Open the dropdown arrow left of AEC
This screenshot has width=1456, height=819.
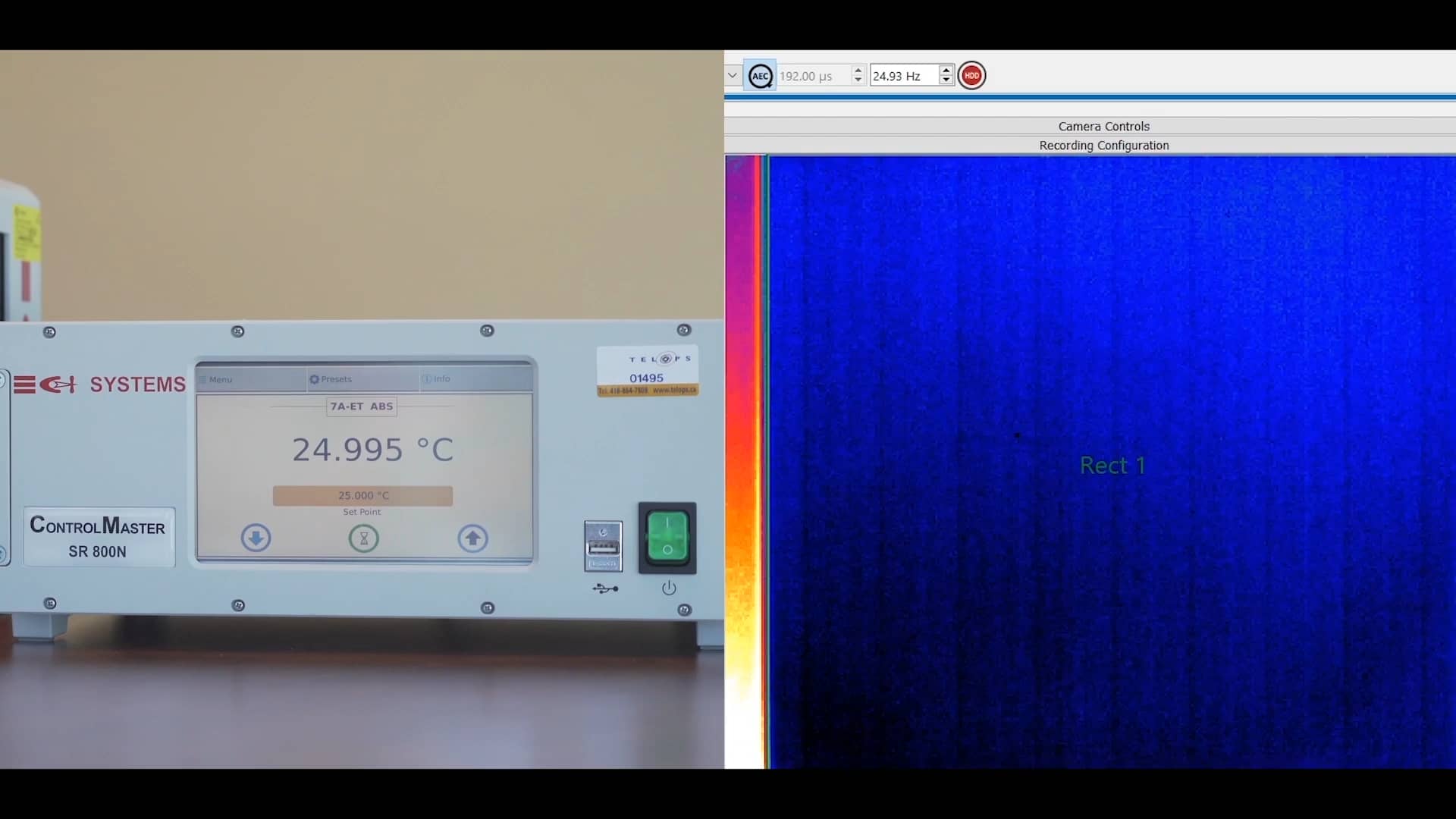pos(731,75)
